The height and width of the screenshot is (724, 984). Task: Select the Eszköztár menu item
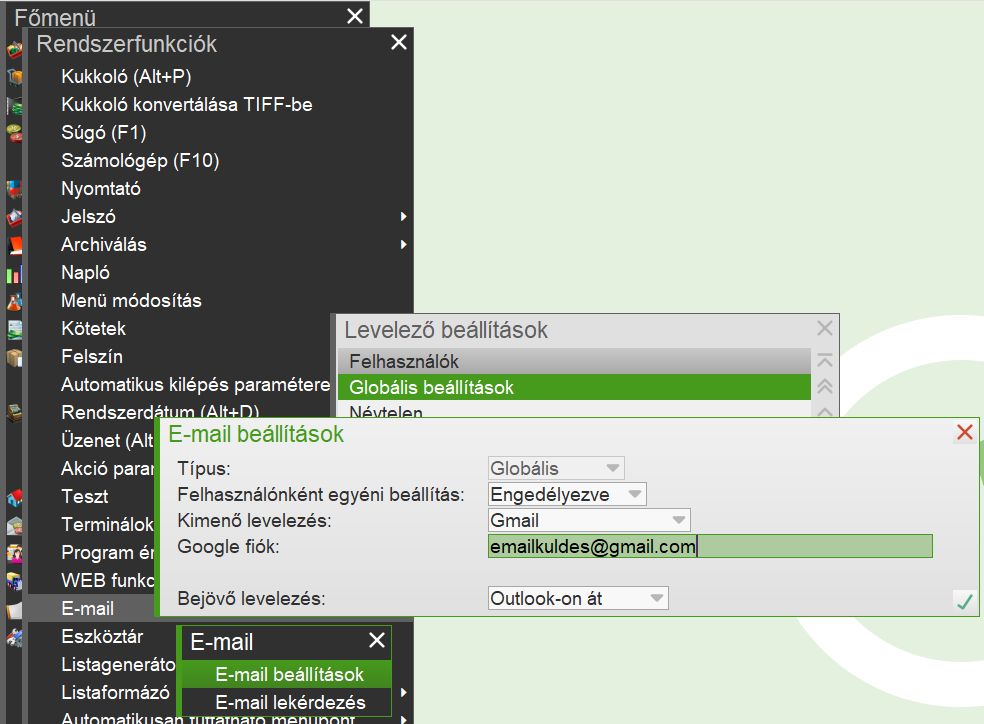point(102,636)
